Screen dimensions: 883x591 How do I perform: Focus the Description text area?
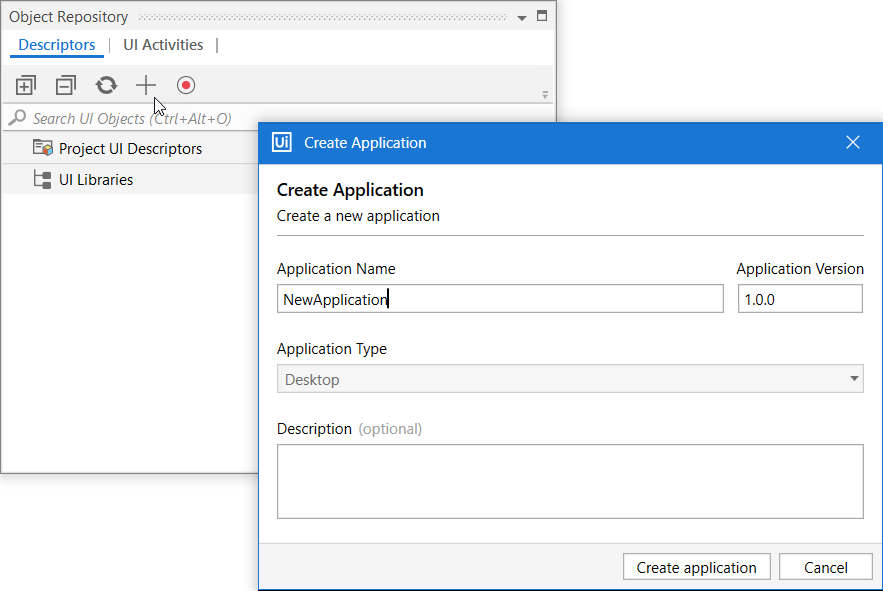[x=570, y=481]
